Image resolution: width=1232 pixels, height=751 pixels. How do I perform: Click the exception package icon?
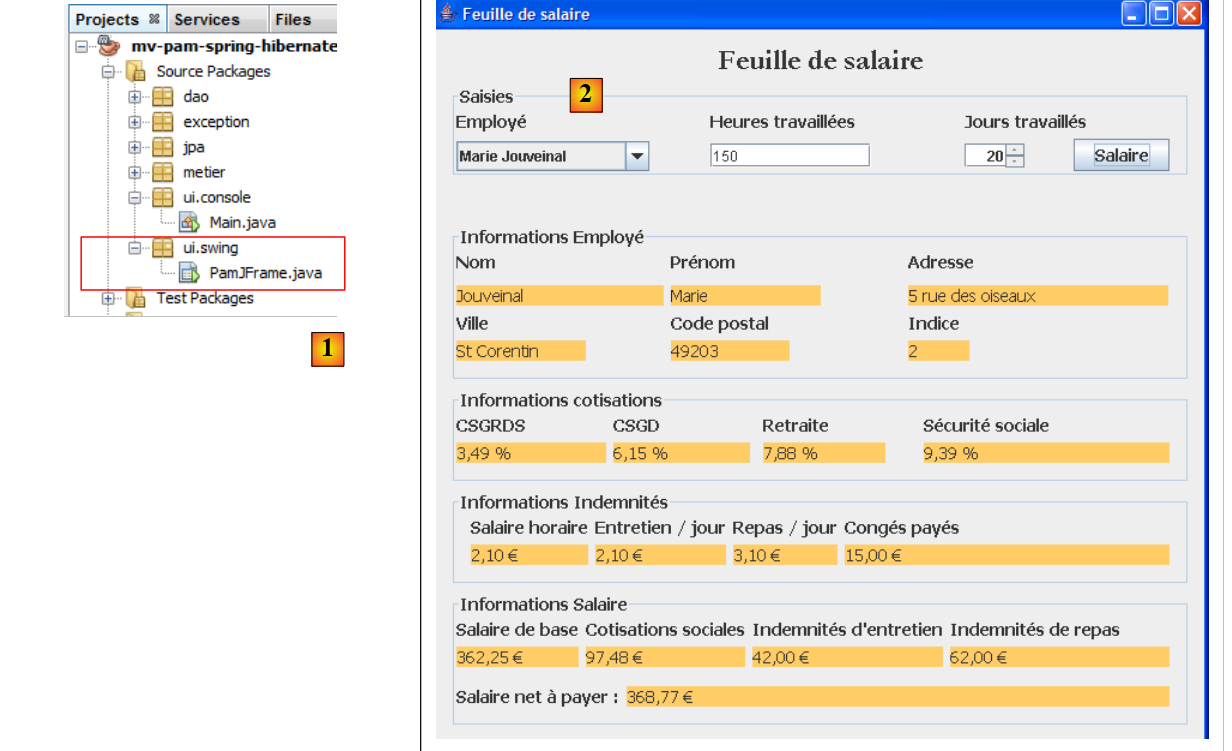[162, 122]
